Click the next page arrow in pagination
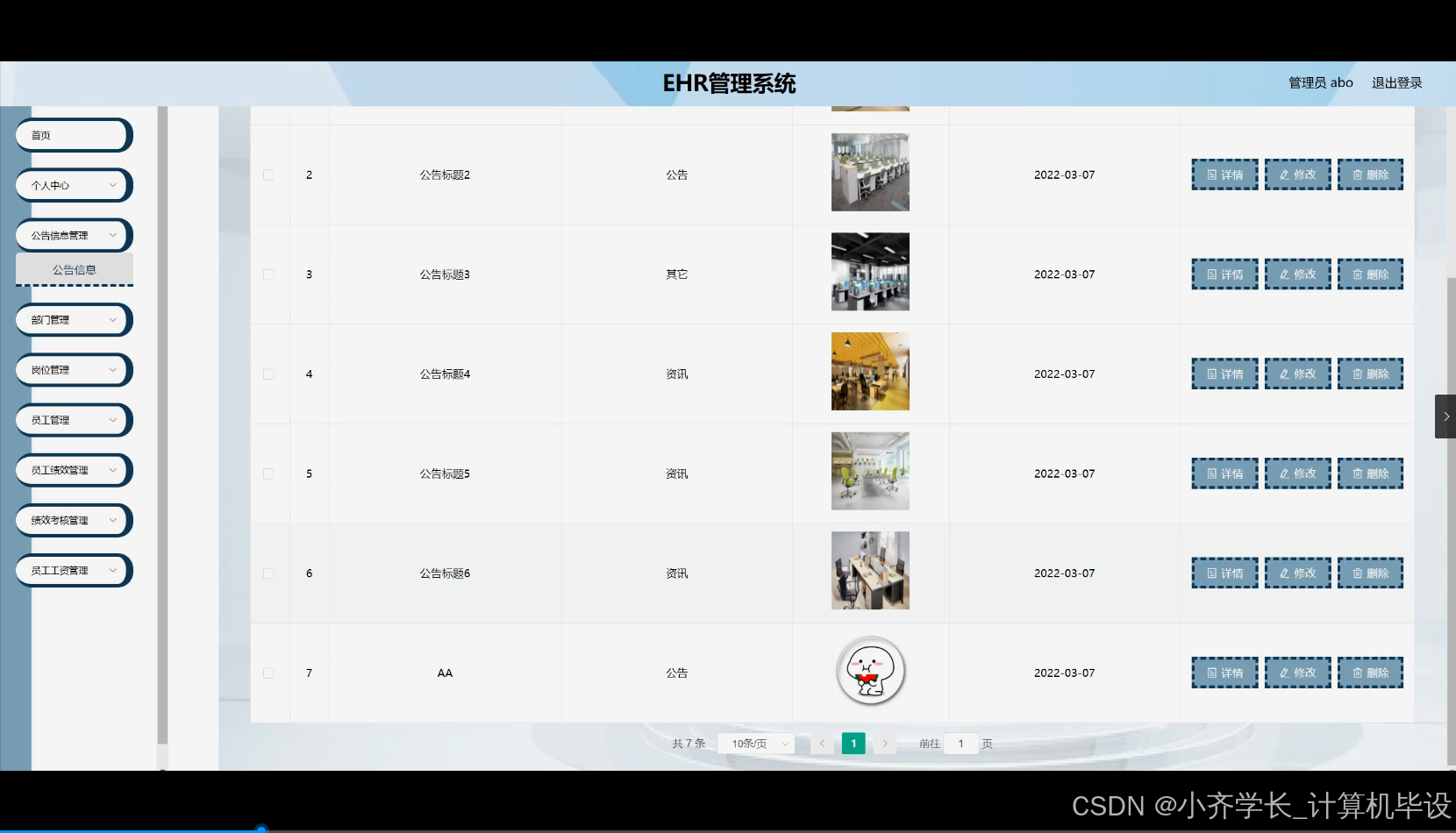The width and height of the screenshot is (1456, 833). [x=885, y=743]
